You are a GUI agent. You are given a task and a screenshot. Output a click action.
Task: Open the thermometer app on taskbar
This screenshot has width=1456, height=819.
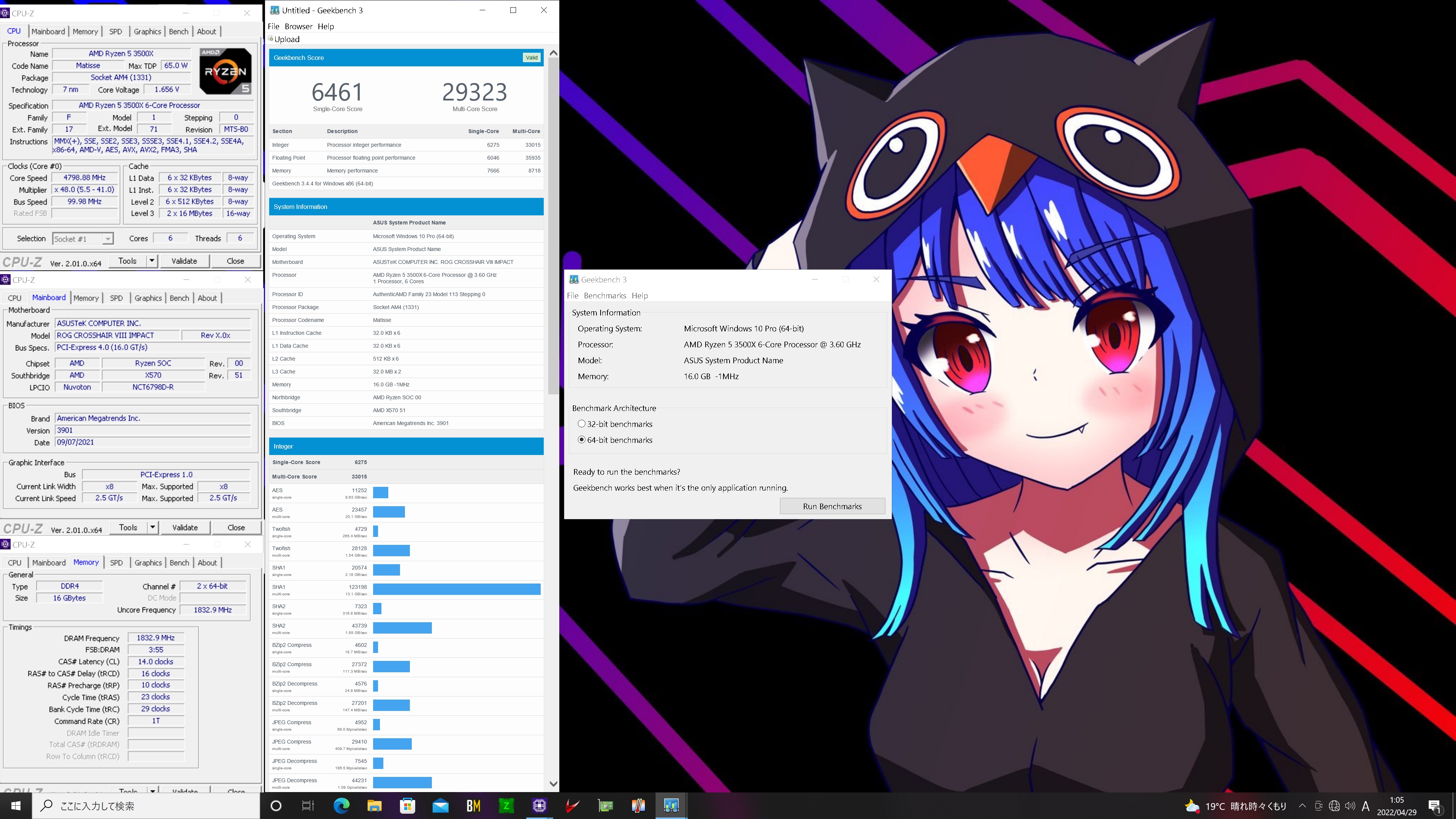click(x=638, y=805)
